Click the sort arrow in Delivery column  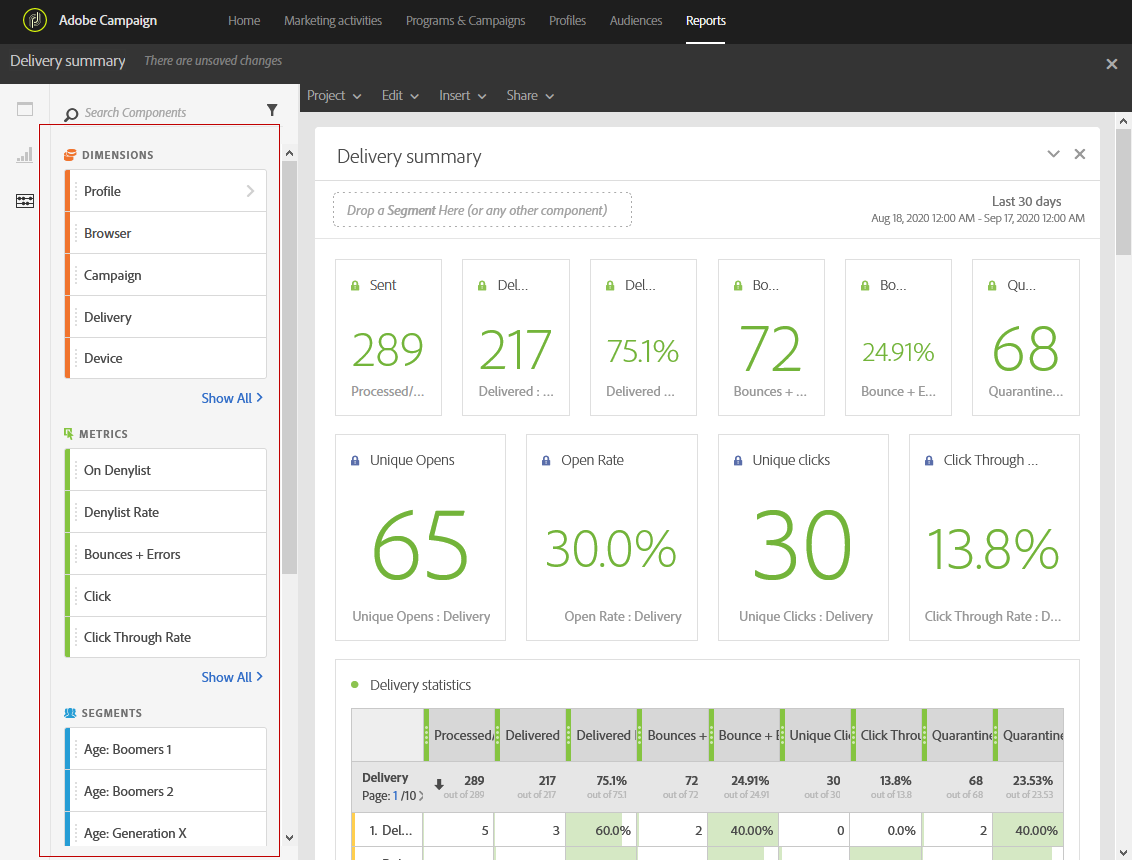tap(438, 785)
